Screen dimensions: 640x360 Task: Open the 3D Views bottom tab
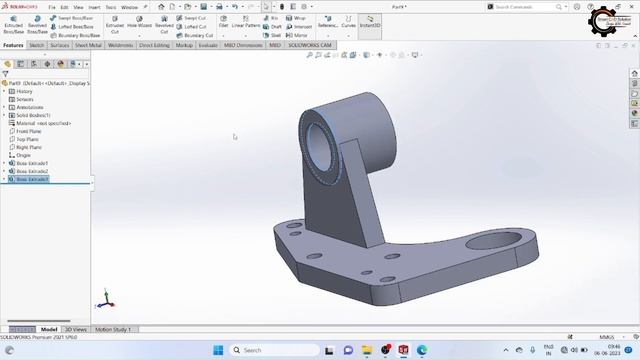click(76, 329)
